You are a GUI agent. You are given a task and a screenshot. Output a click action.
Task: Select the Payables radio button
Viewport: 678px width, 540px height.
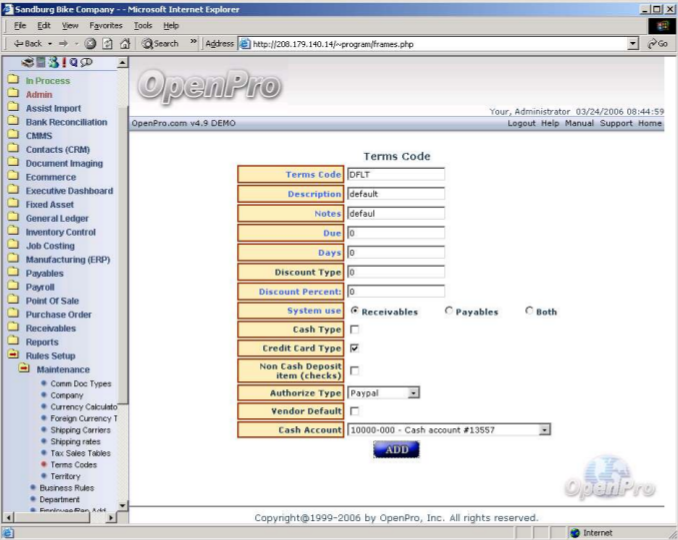tap(448, 311)
